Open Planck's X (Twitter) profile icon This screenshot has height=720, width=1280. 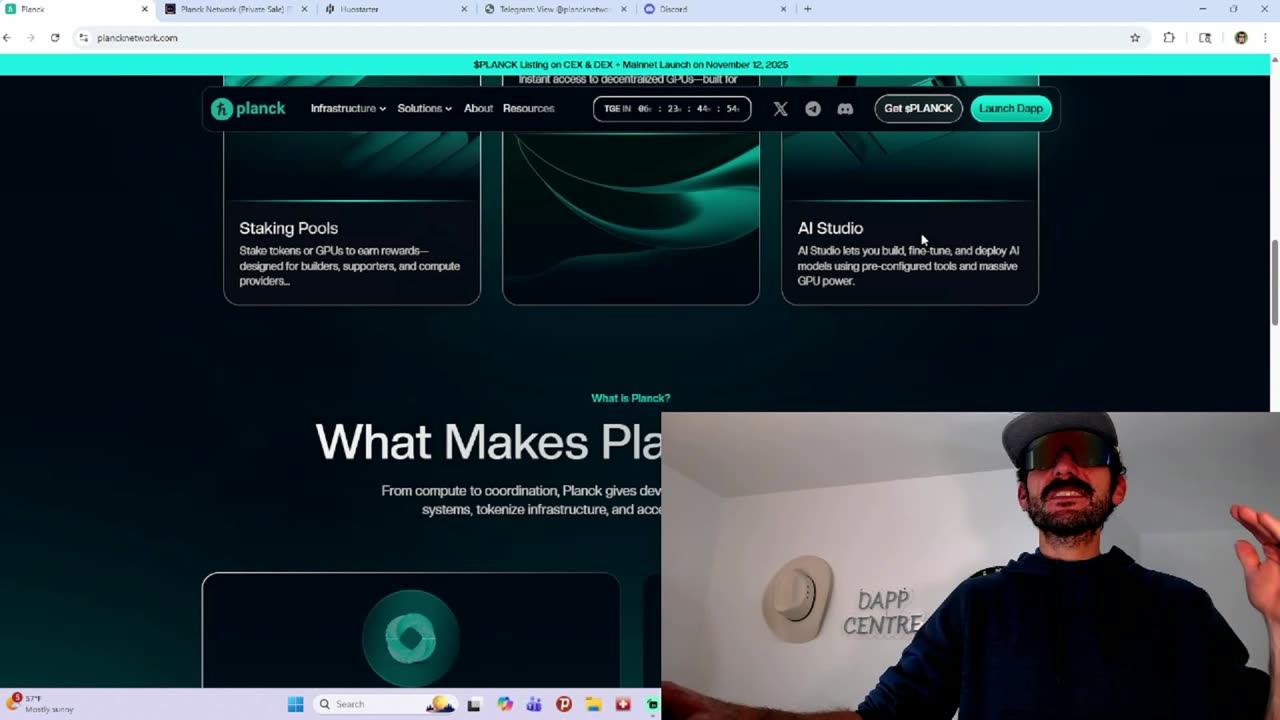[x=781, y=108]
